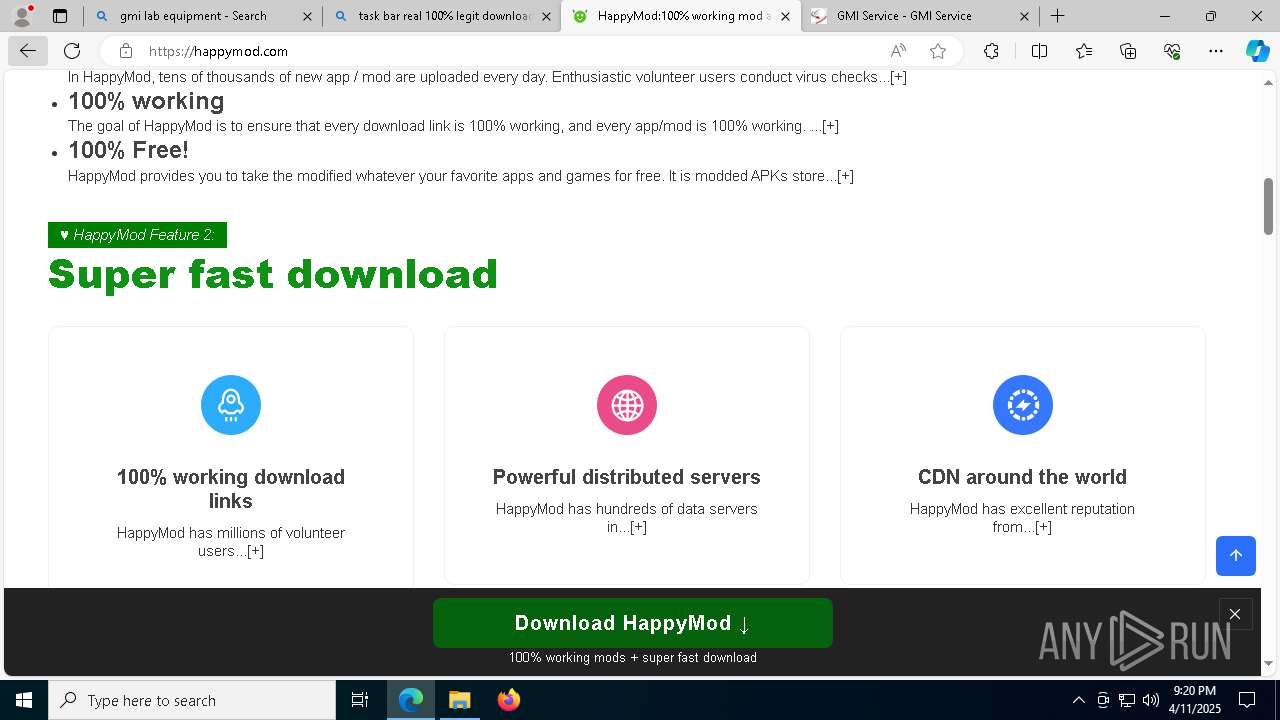This screenshot has height=720, width=1280.
Task: Open the Edge profile icon
Action: [x=22, y=16]
